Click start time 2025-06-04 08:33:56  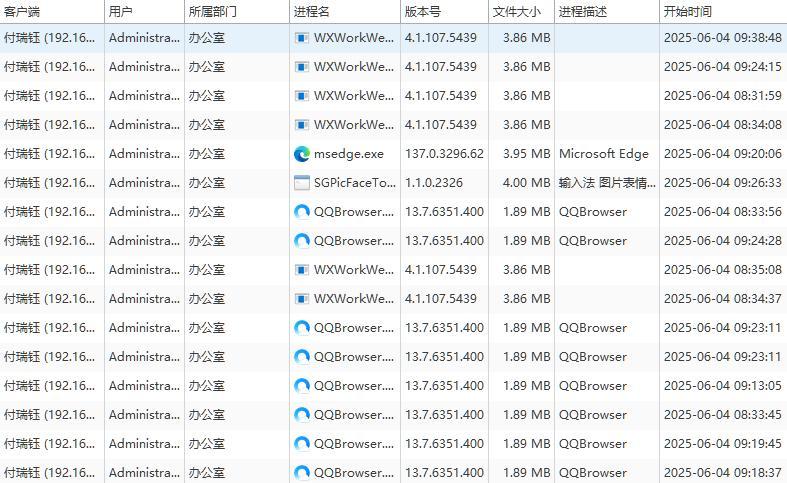coord(723,212)
